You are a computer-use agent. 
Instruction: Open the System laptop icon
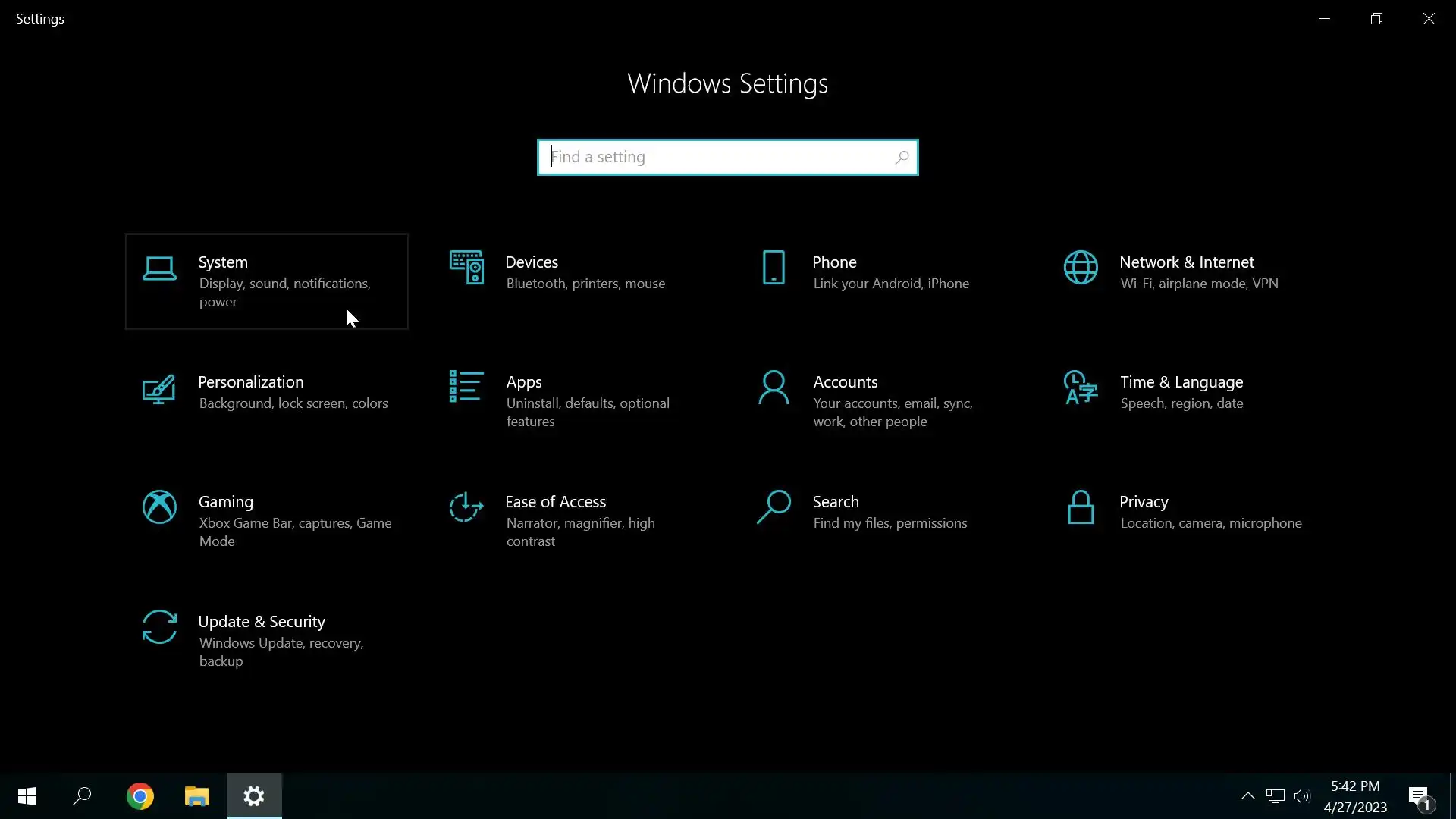click(x=159, y=268)
